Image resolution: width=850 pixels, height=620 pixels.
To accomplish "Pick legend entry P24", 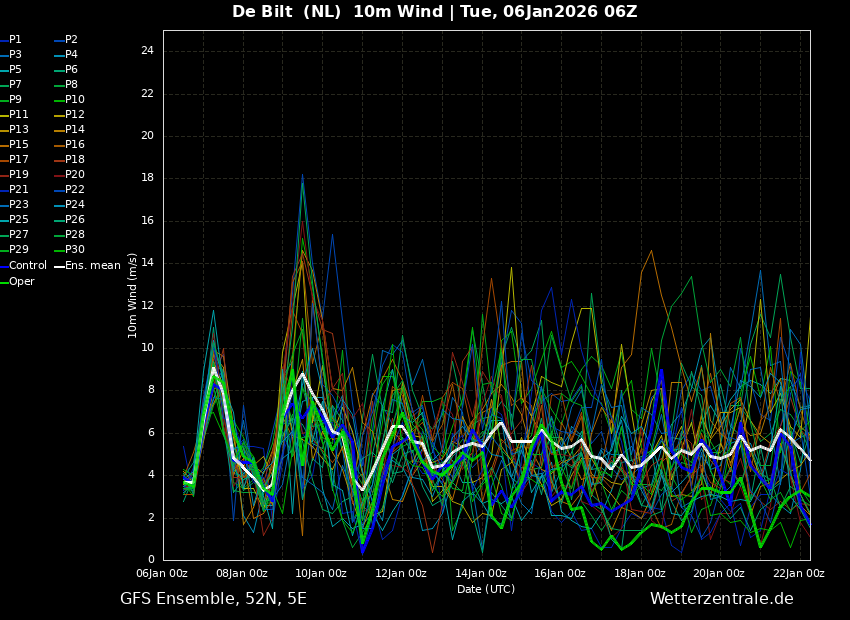I will [69, 204].
